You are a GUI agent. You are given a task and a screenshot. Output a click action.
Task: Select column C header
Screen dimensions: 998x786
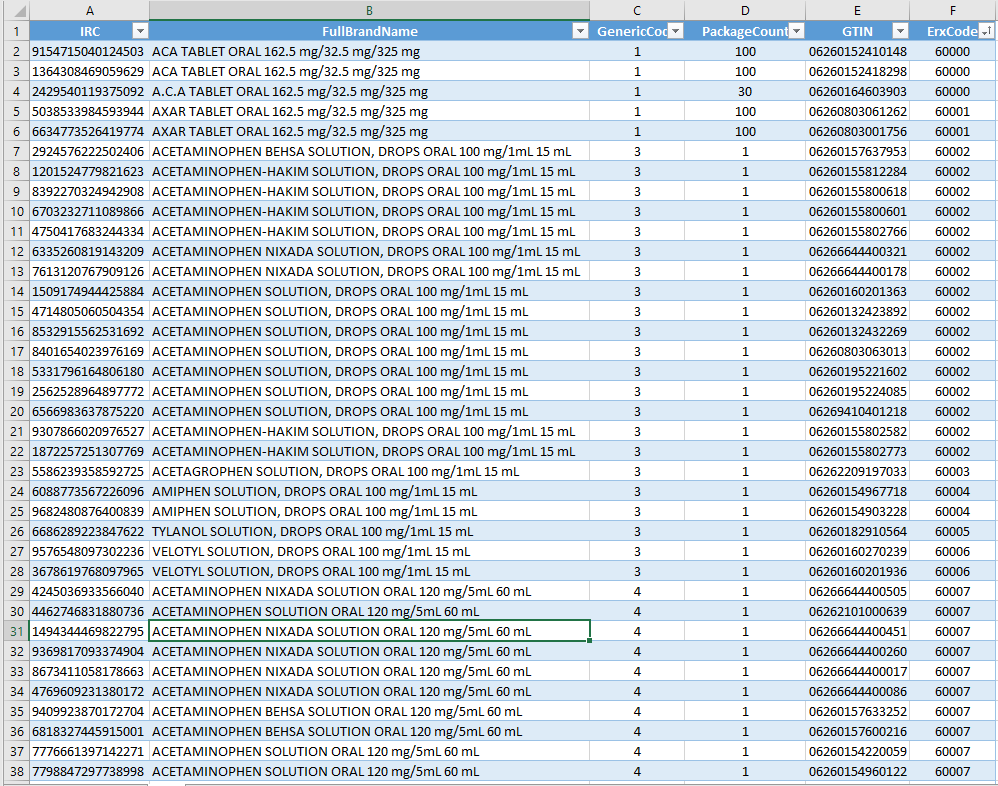(x=637, y=11)
